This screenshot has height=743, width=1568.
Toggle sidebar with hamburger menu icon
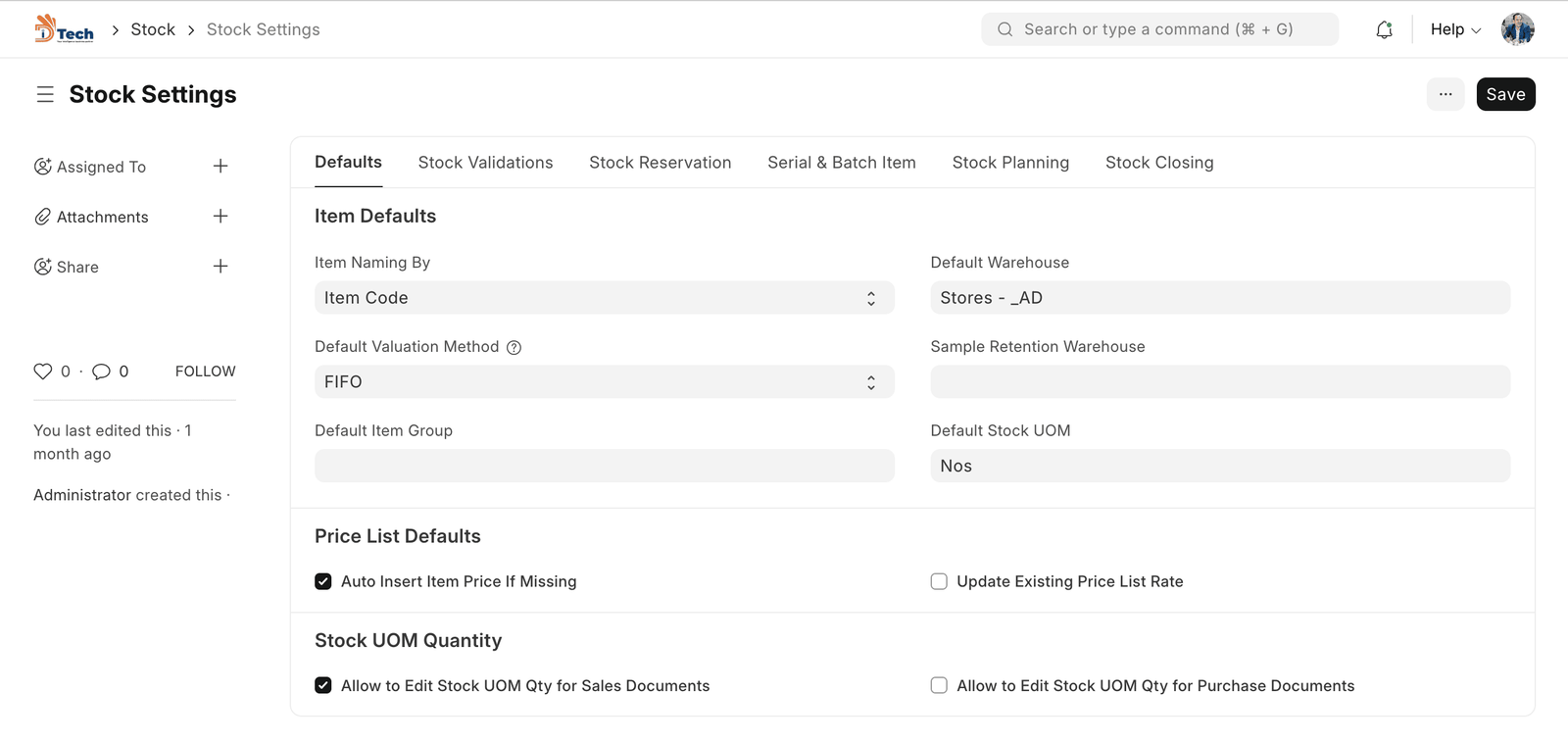coord(45,94)
